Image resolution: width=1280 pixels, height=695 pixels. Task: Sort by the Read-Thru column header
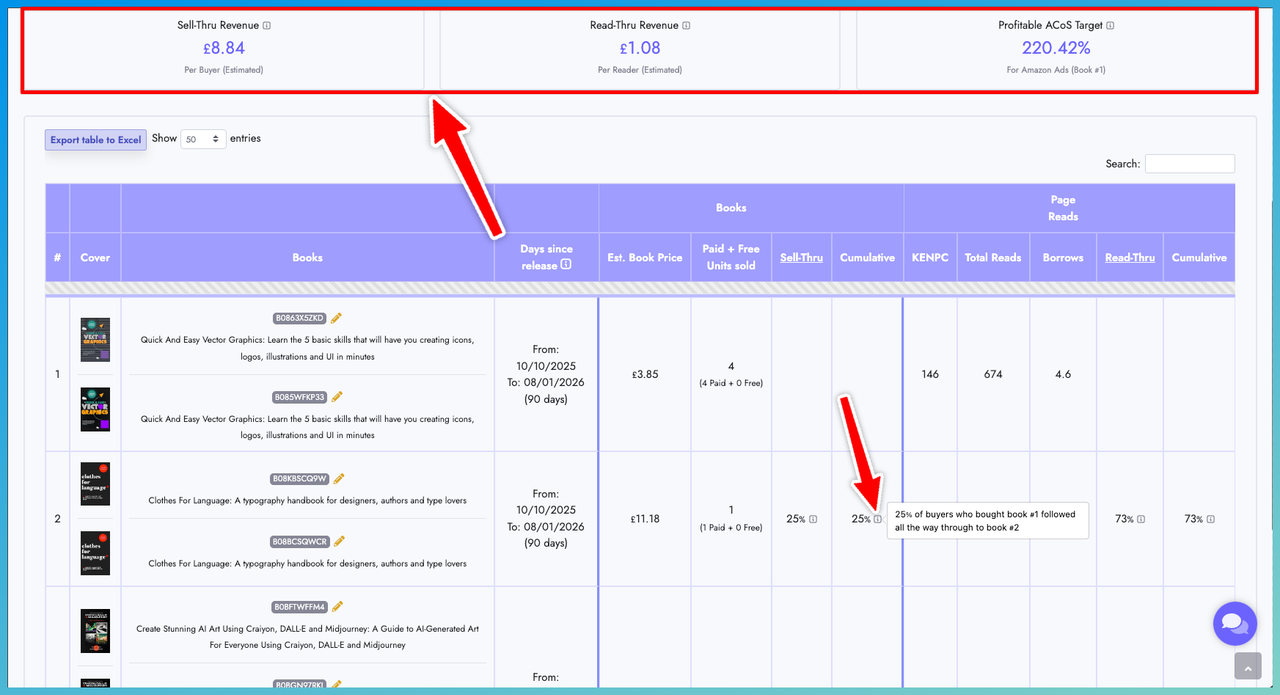tap(1130, 258)
